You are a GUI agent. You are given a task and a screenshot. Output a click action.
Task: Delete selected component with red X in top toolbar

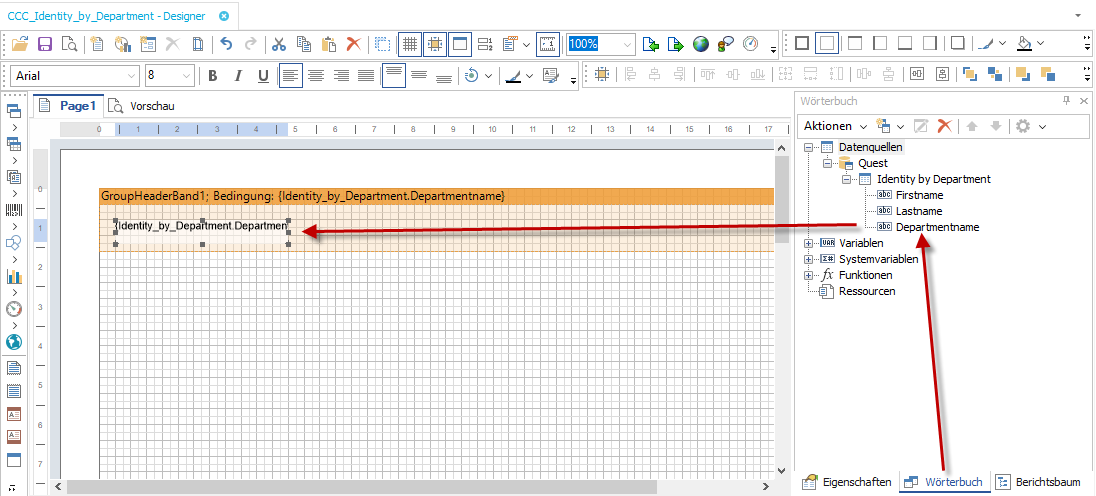pyautogui.click(x=354, y=44)
